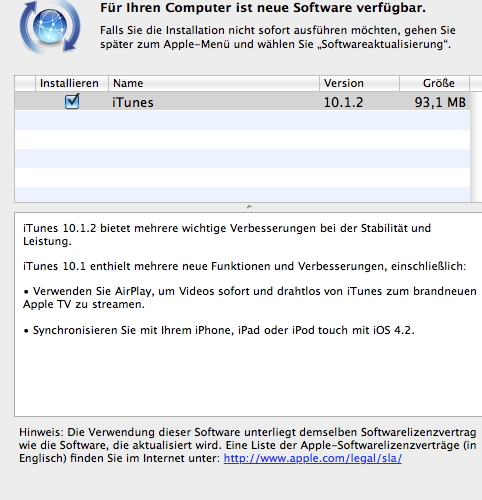Click the AirPlay bullet point text
Viewport: 482px width, 500px height.
click(250, 298)
